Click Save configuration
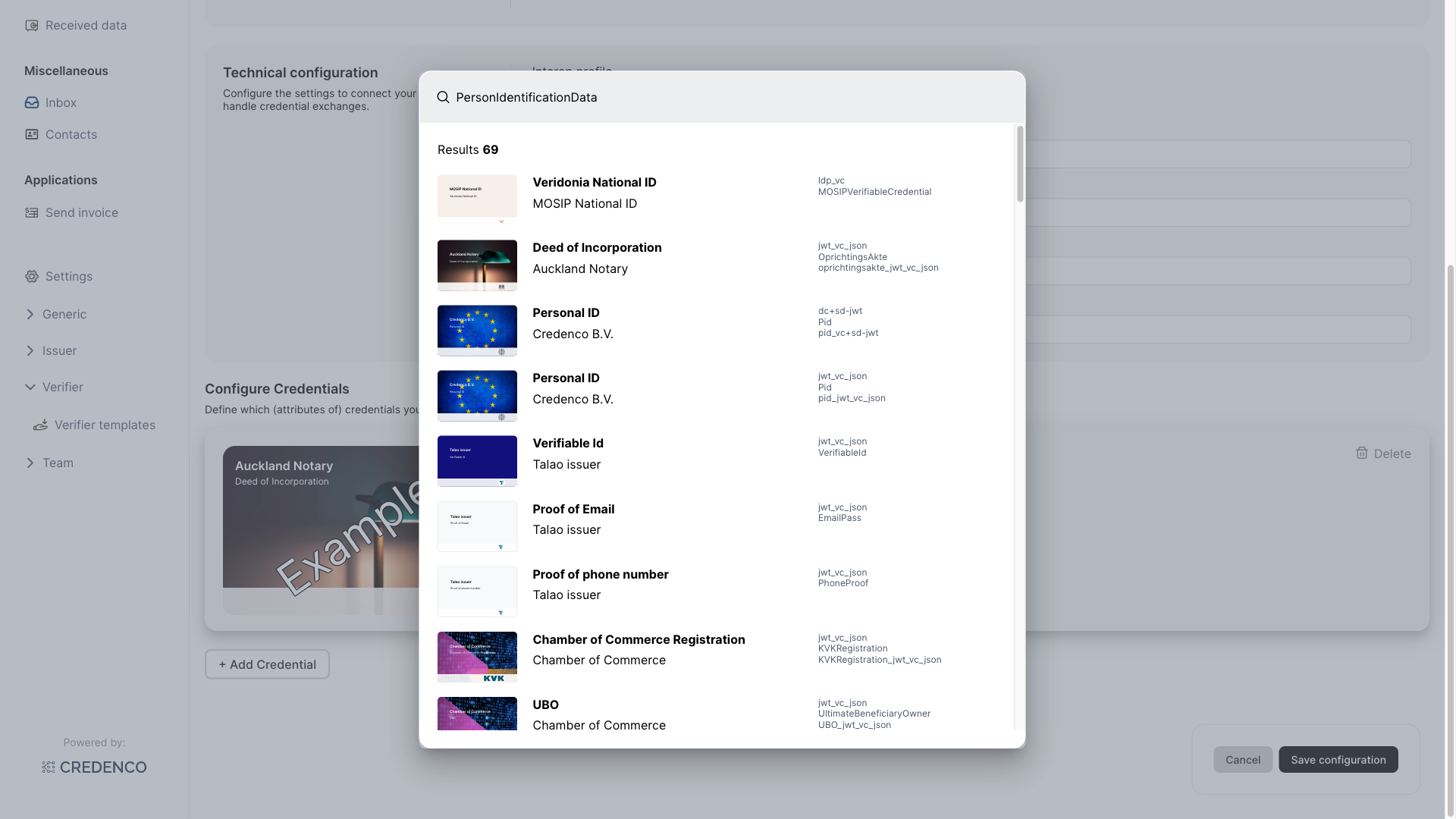This screenshot has height=819, width=1456. coord(1338,759)
